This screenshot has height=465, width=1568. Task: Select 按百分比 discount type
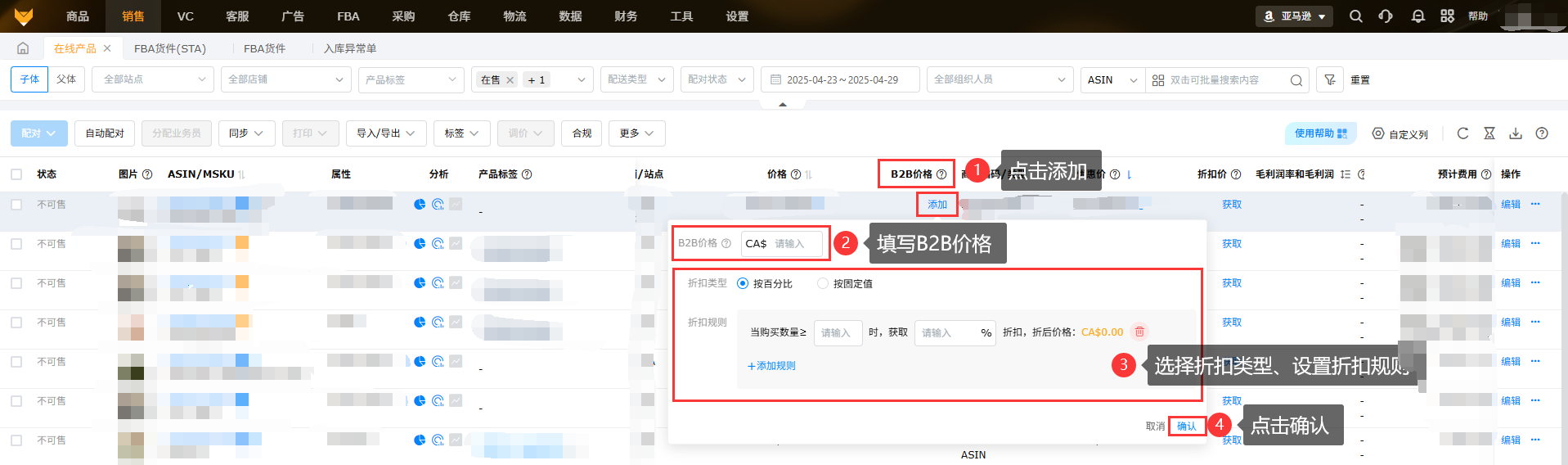click(x=743, y=283)
